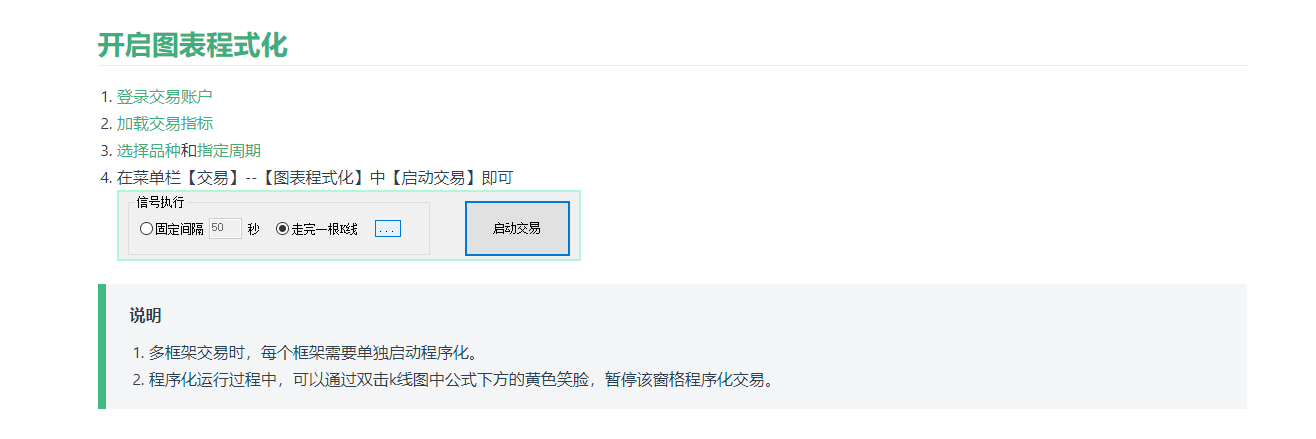Click the 说明 note title
Image resolution: width=1316 pixels, height=439 pixels.
click(x=145, y=316)
